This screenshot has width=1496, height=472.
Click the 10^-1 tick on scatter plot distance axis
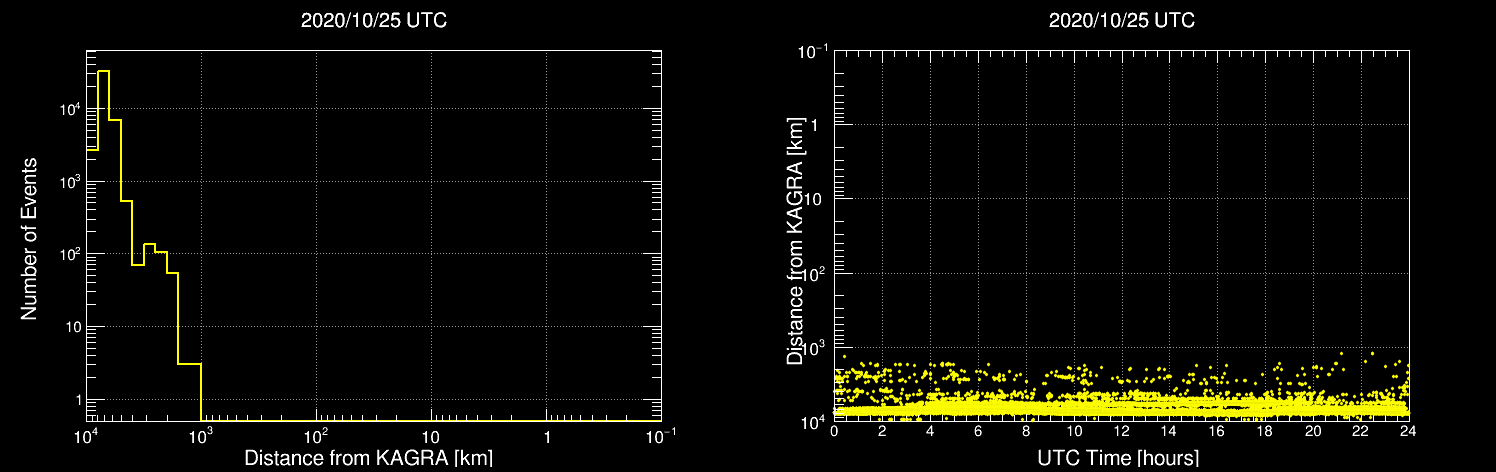pyautogui.click(x=813, y=49)
